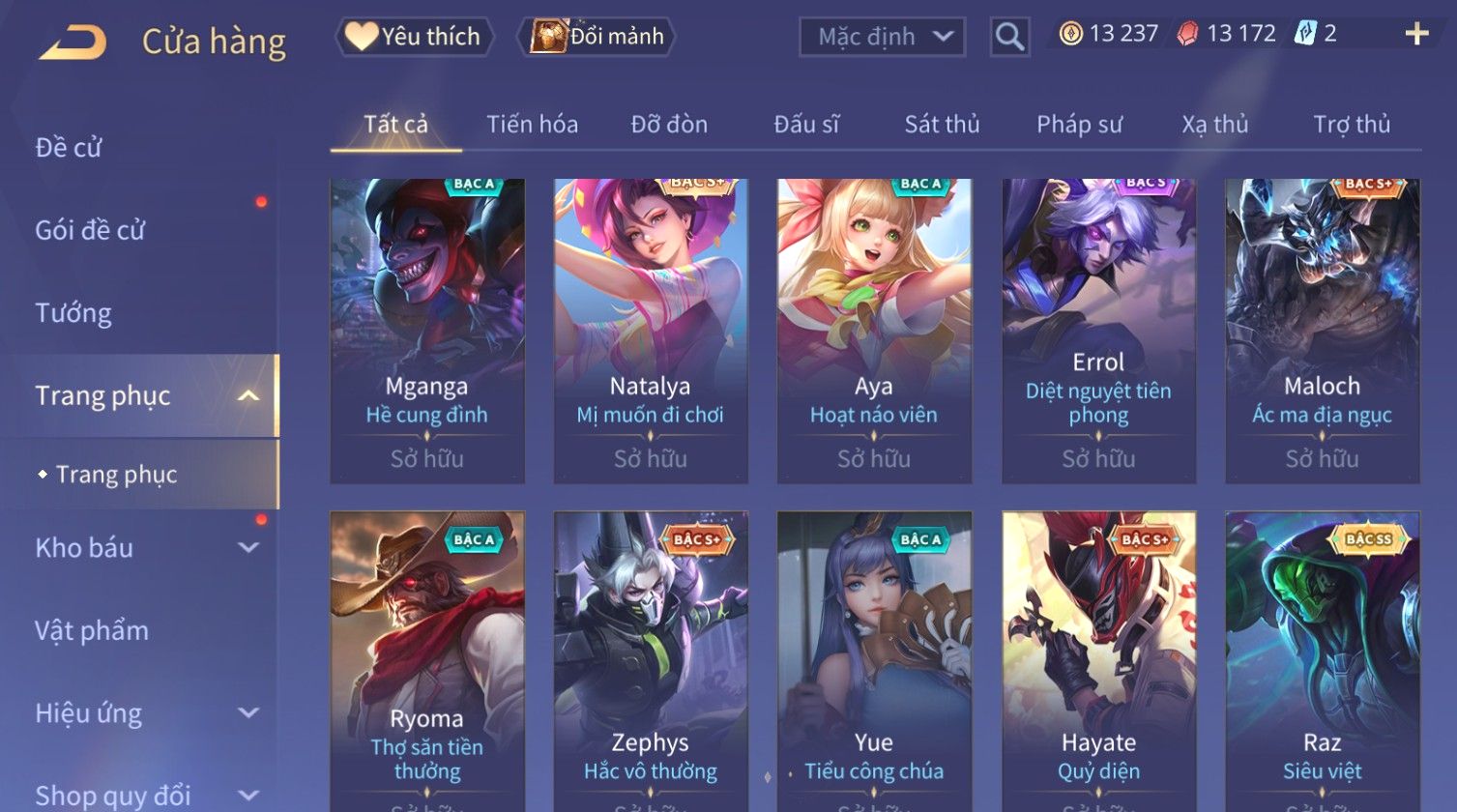Open the search magnifier icon
Image resolution: width=1457 pixels, height=812 pixels.
(1009, 38)
